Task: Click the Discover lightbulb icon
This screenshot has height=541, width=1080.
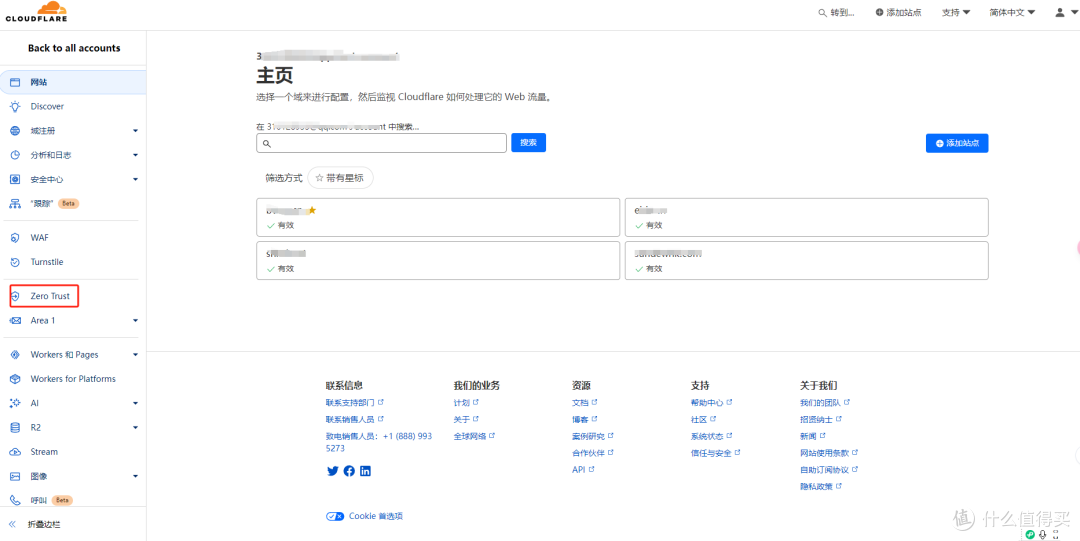Action: coord(14,106)
